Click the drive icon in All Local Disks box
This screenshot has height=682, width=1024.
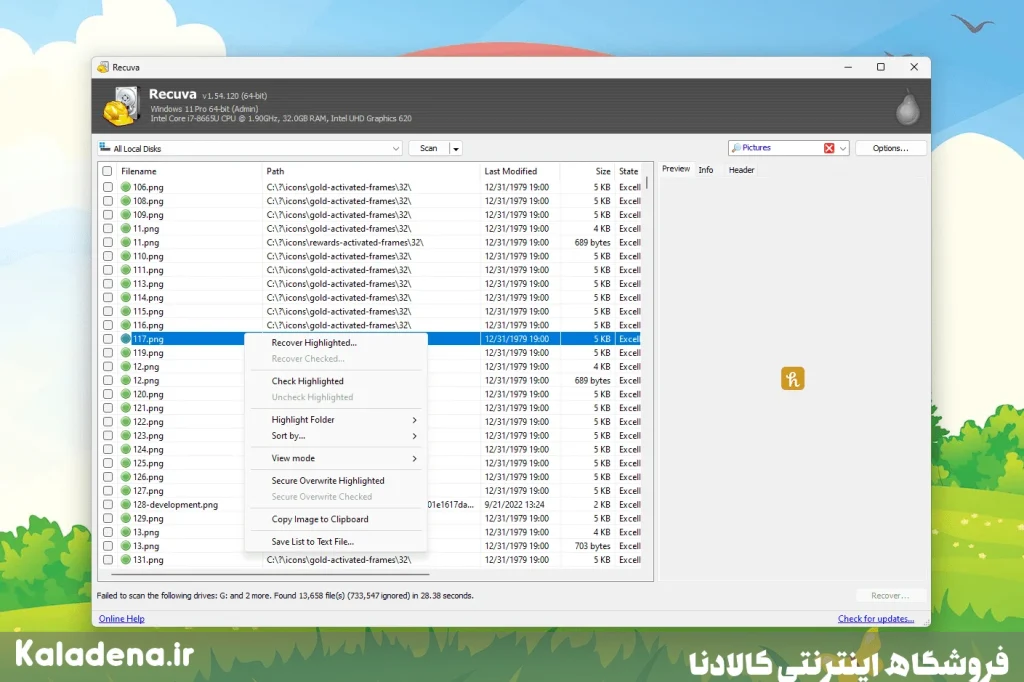104,148
